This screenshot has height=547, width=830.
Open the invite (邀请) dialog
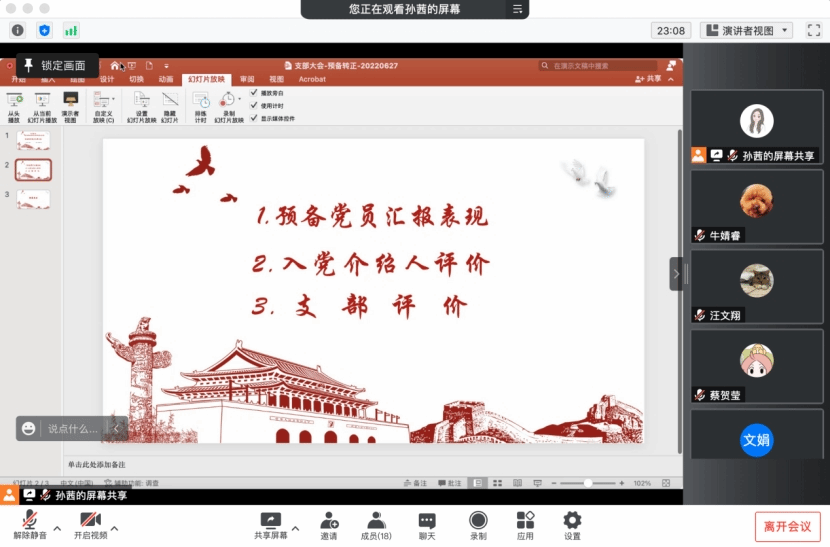tap(329, 524)
